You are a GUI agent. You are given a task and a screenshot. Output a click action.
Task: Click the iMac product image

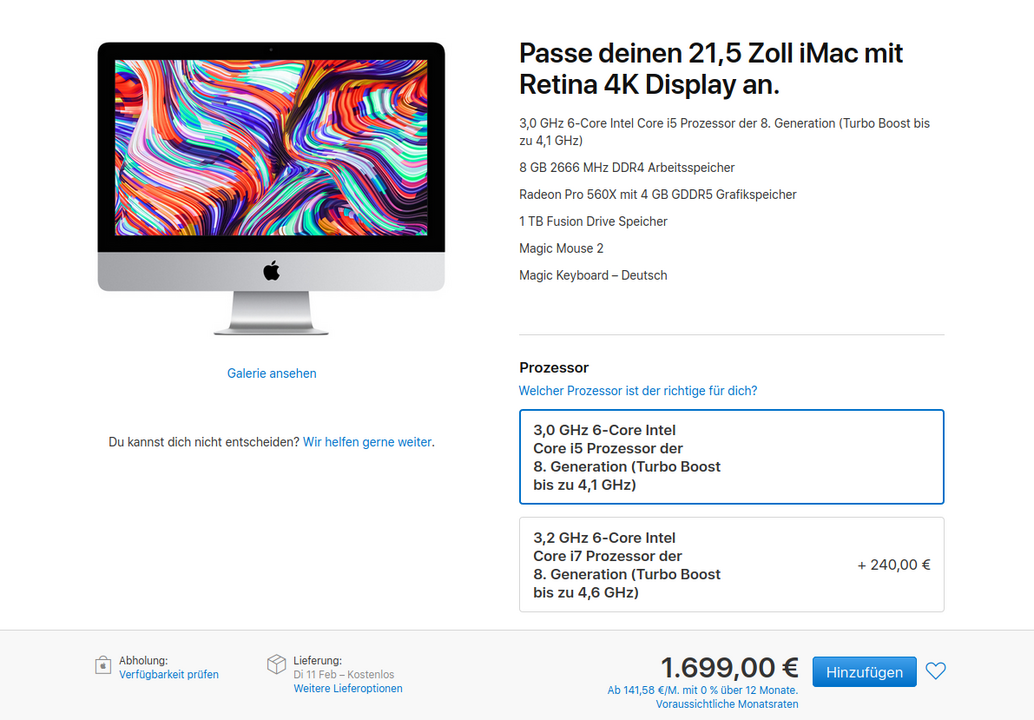click(x=271, y=189)
